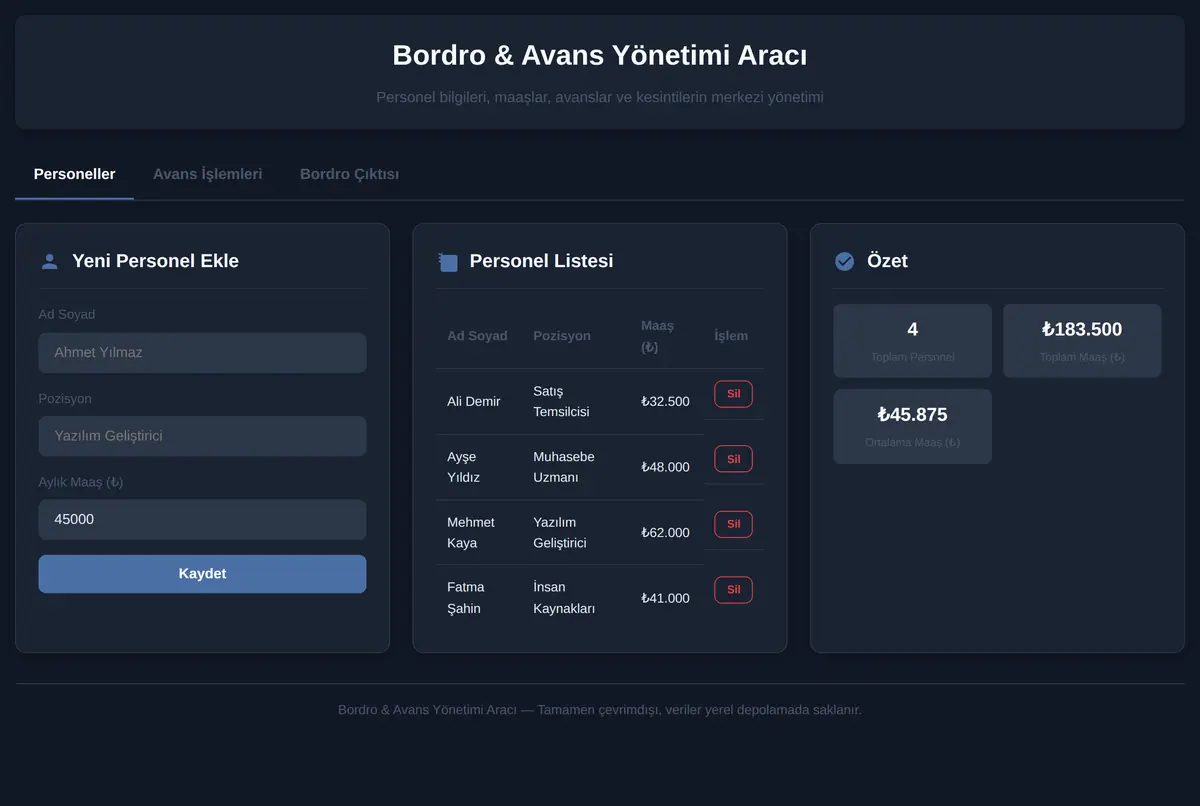This screenshot has height=806, width=1200.
Task: Click the header subtitle about Personel bilgileri
Action: point(600,97)
